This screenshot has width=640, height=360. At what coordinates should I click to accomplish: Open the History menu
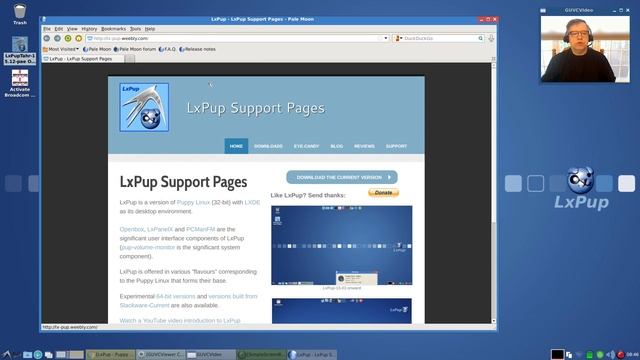click(x=89, y=29)
